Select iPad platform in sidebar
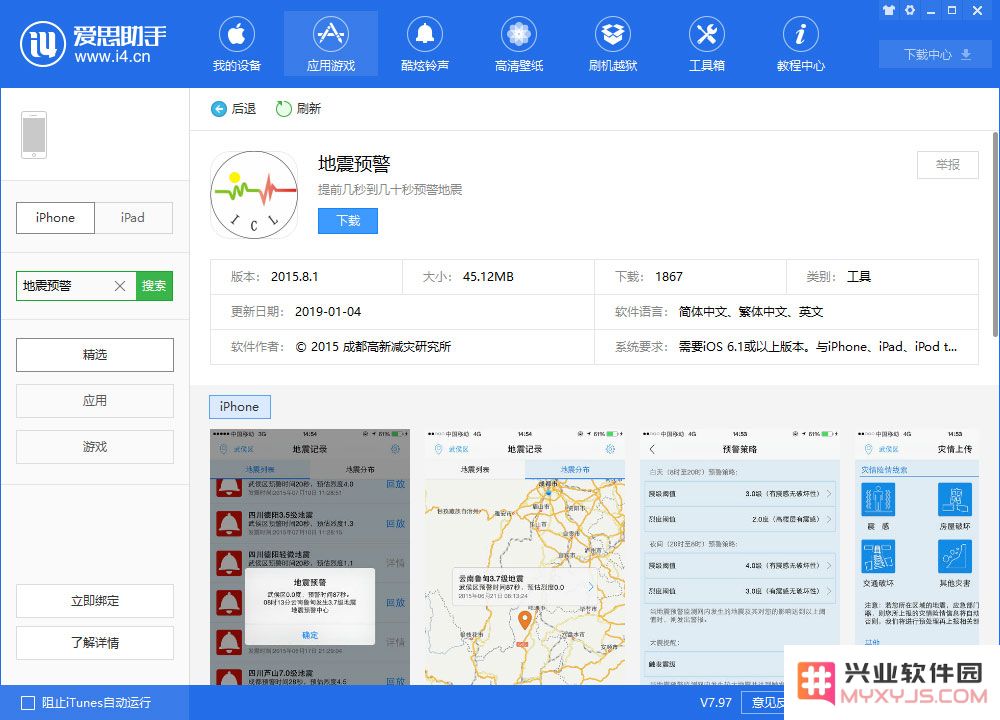This screenshot has width=1000, height=720. pyautogui.click(x=133, y=217)
